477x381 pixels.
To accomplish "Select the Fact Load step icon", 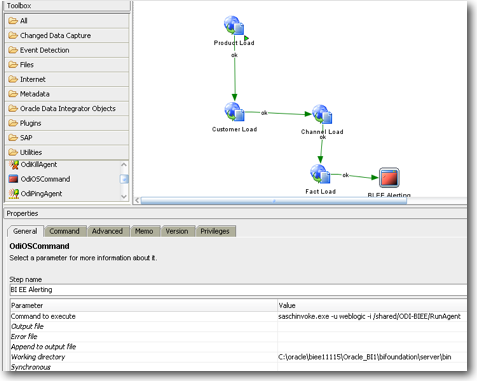I will coord(320,174).
